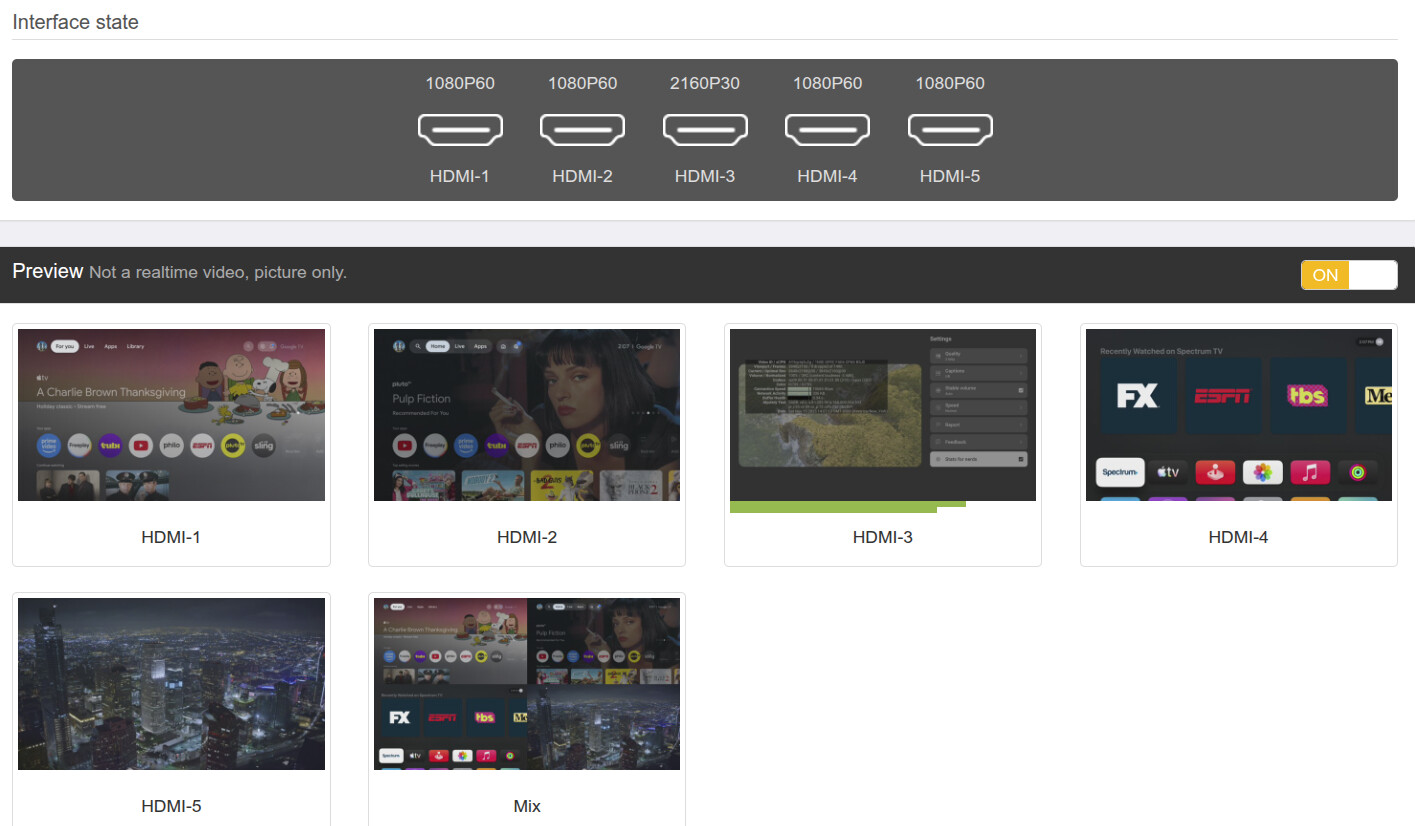Click the HDMI-3 caption under preview
Viewport: 1415px width, 826px height.
[x=882, y=537]
